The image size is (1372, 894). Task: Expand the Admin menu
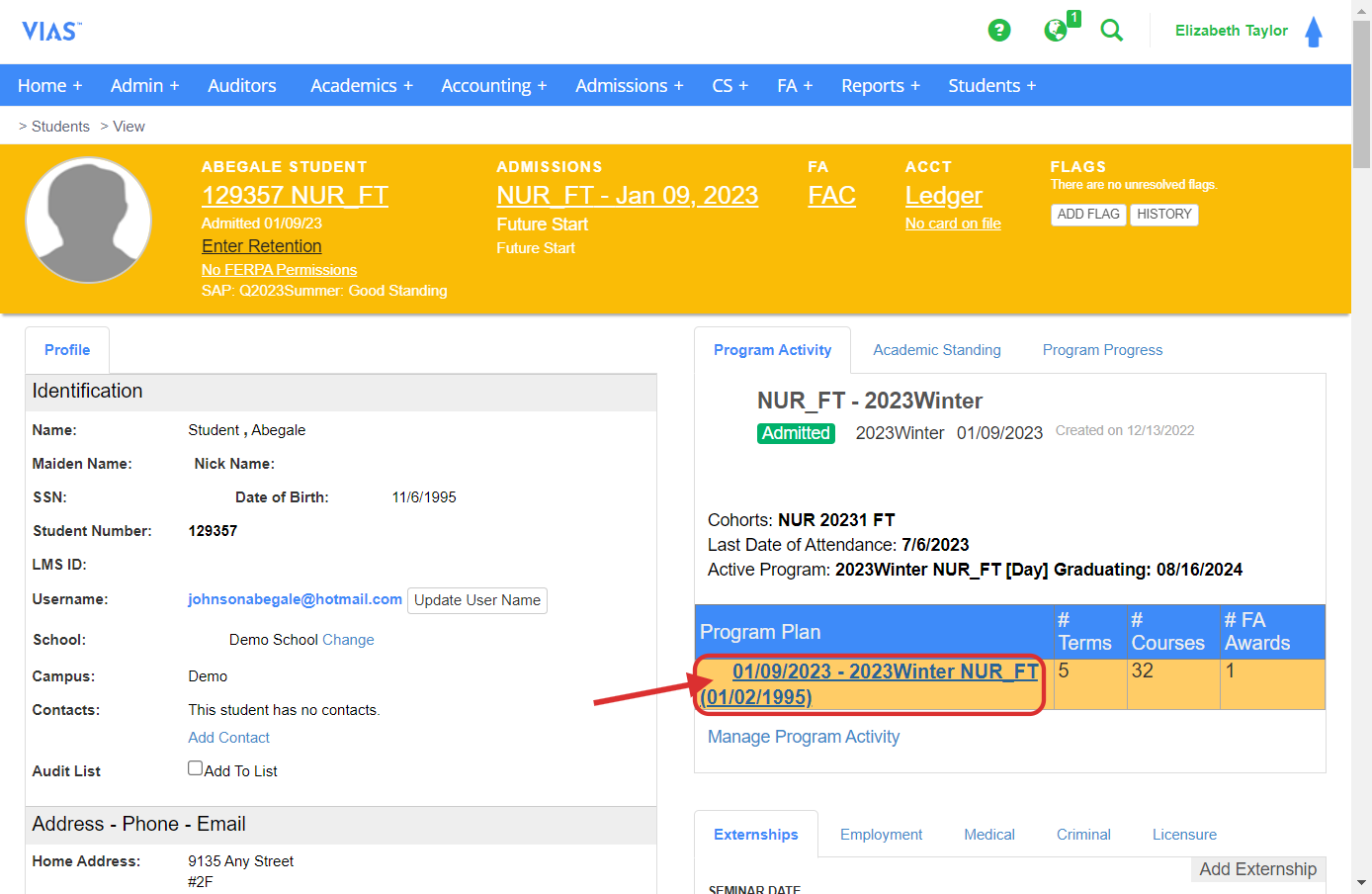[144, 86]
